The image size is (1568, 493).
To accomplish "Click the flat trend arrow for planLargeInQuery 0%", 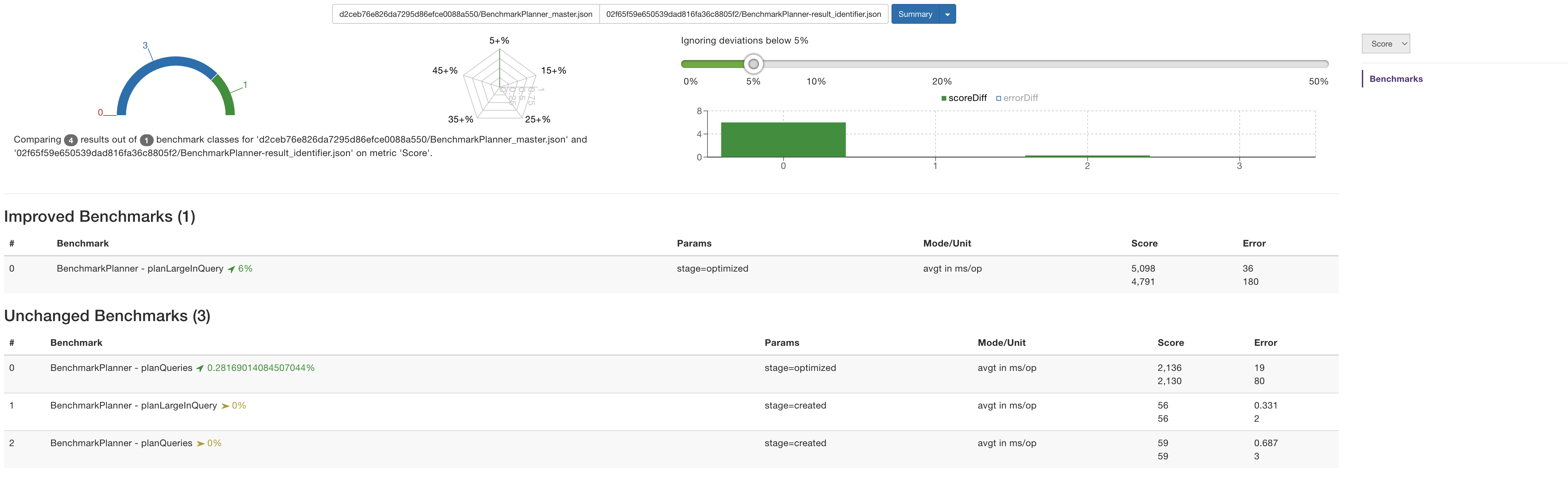I will (x=225, y=406).
